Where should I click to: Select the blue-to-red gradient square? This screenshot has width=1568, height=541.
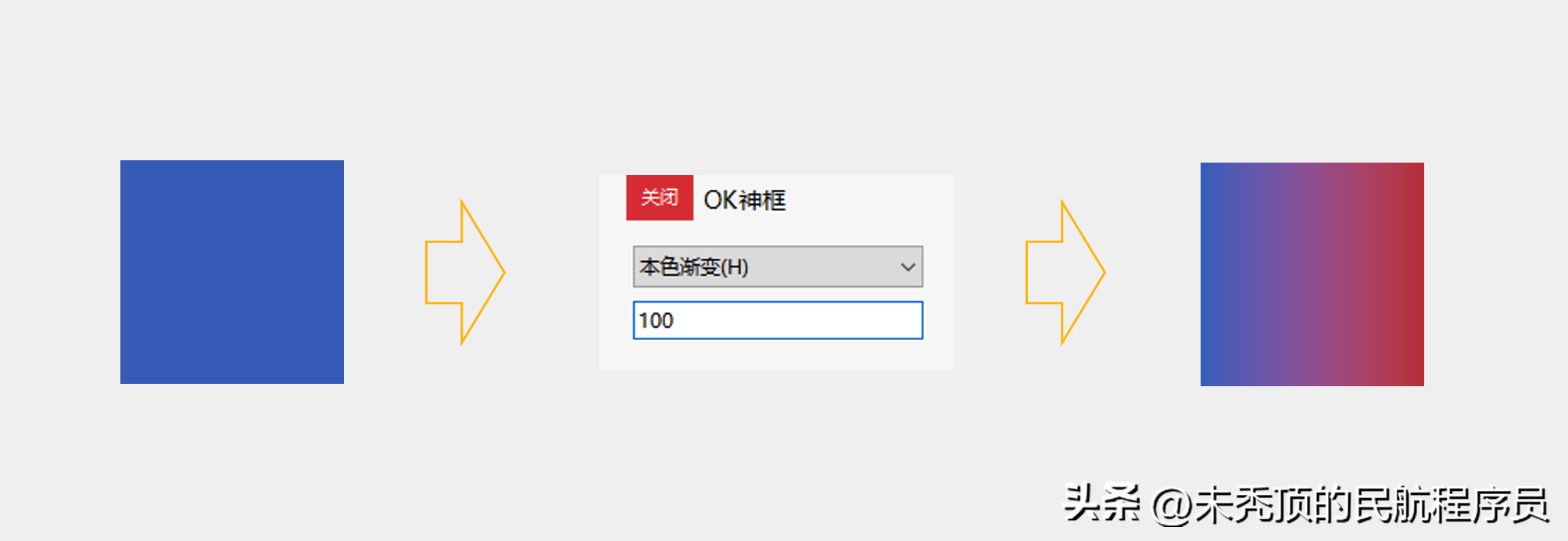click(x=1312, y=274)
